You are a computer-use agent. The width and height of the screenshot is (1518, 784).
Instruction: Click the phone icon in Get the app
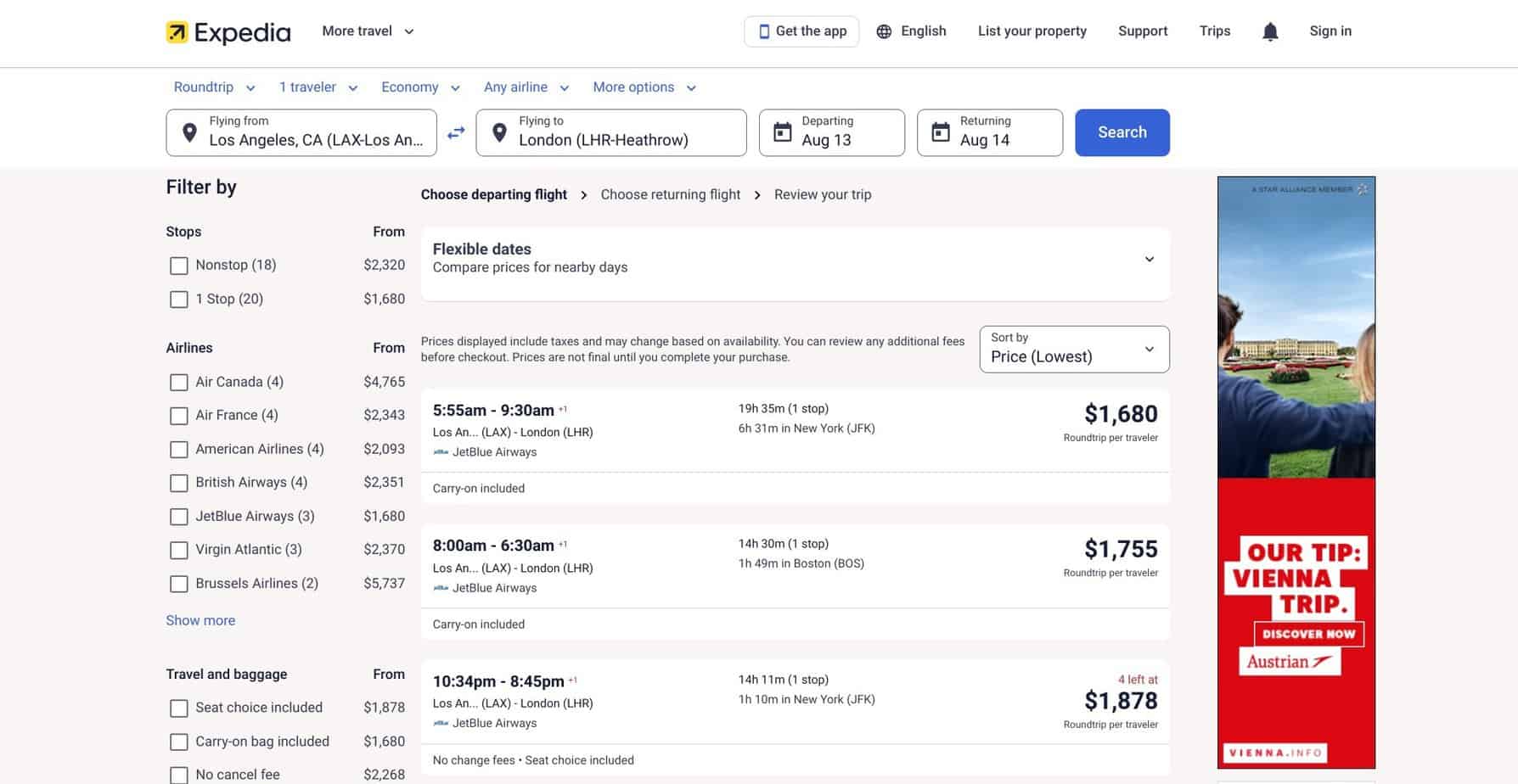[x=764, y=31]
